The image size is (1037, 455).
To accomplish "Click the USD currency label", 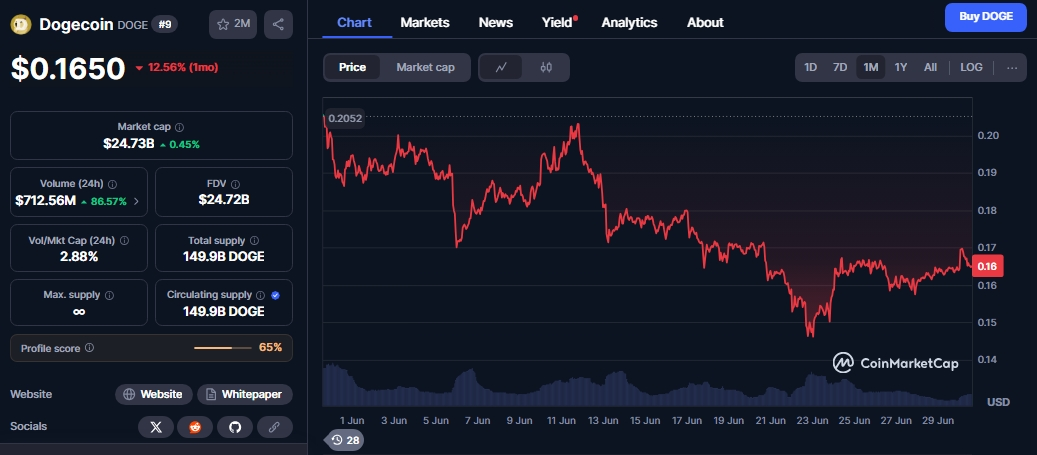I will click(998, 402).
